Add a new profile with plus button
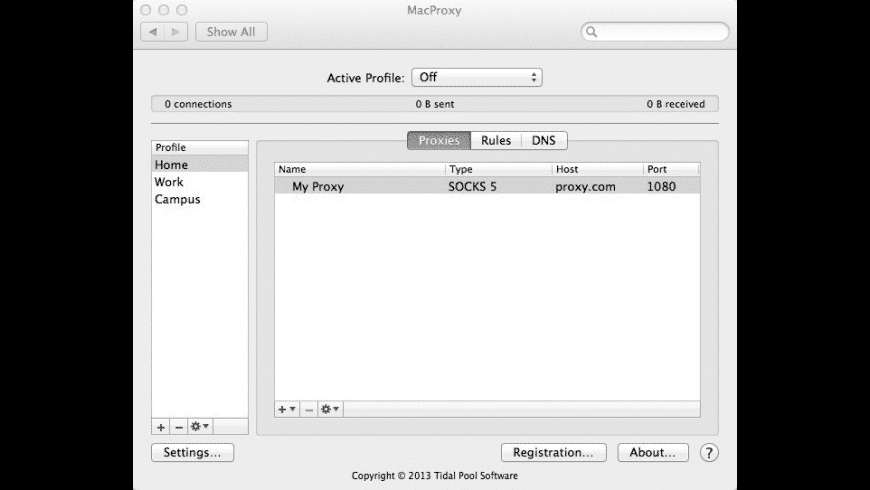The image size is (870, 490). [x=160, y=427]
